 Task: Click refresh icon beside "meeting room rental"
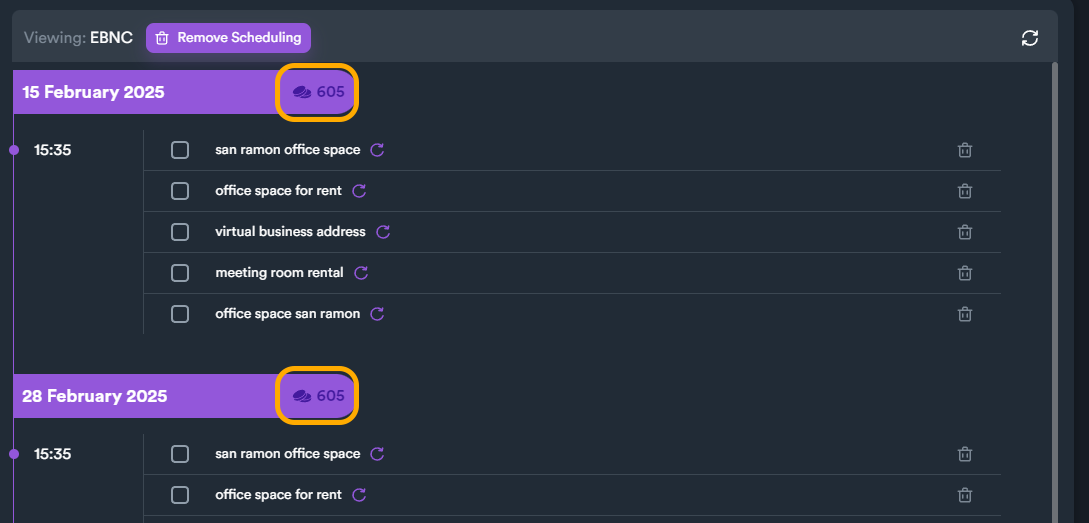pyautogui.click(x=361, y=273)
